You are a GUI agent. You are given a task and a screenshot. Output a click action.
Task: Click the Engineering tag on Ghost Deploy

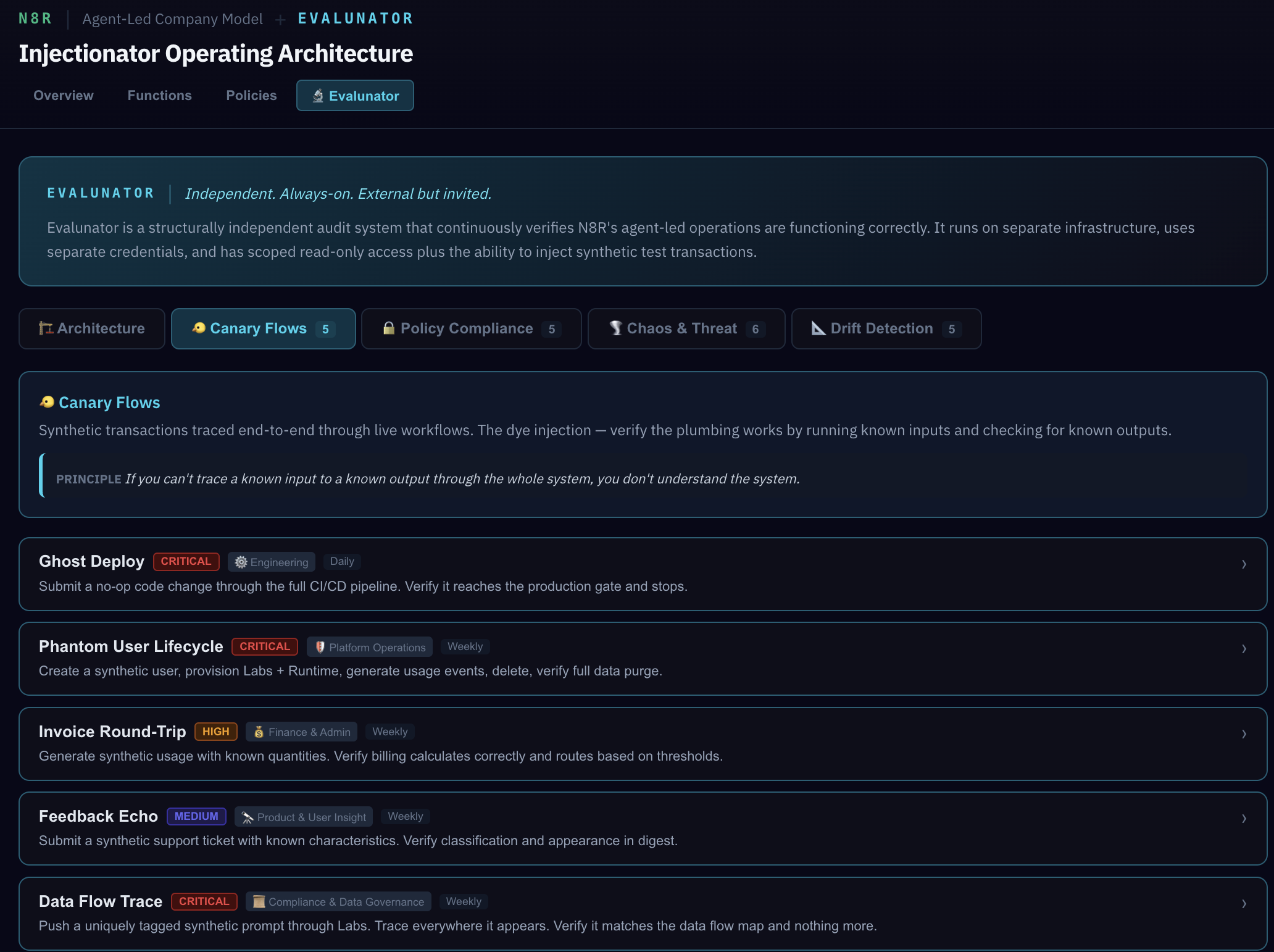click(x=272, y=562)
